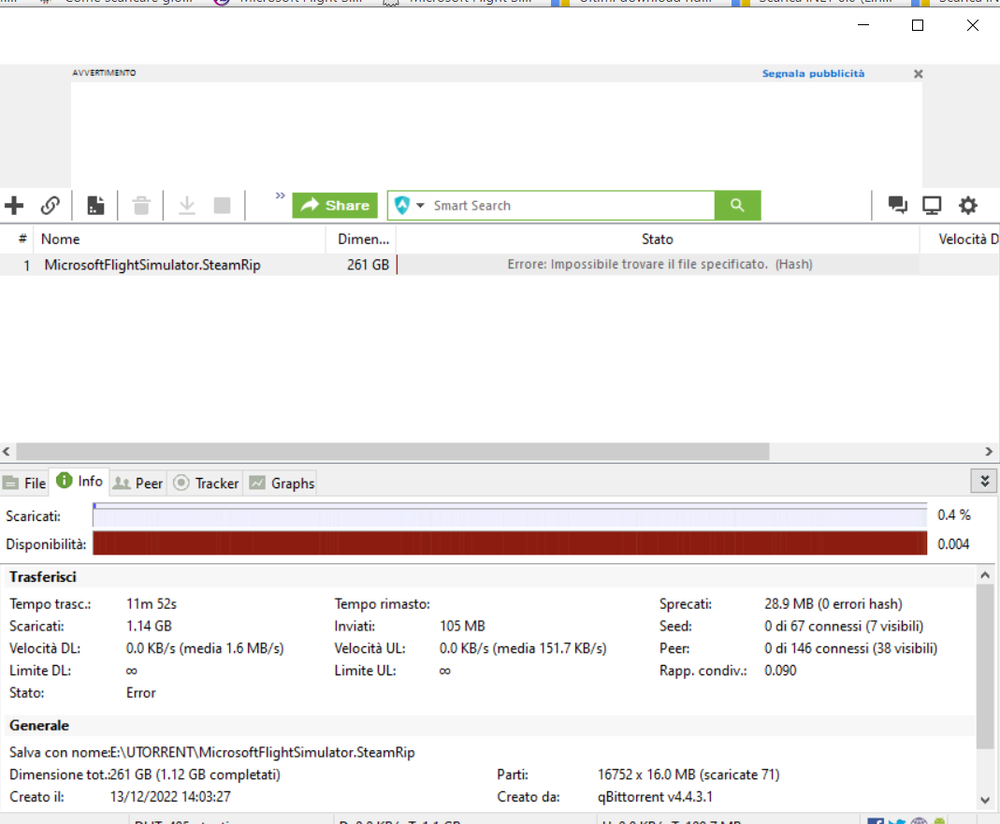Switch to the Tracker tab
The width and height of the screenshot is (1000, 824).
click(x=206, y=483)
